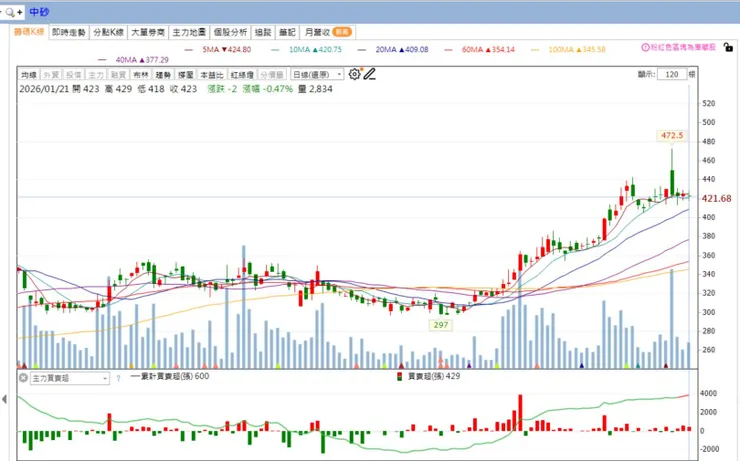The height and width of the screenshot is (461, 740).
Task: Click the 472.5 high price label
Action: 672,135
